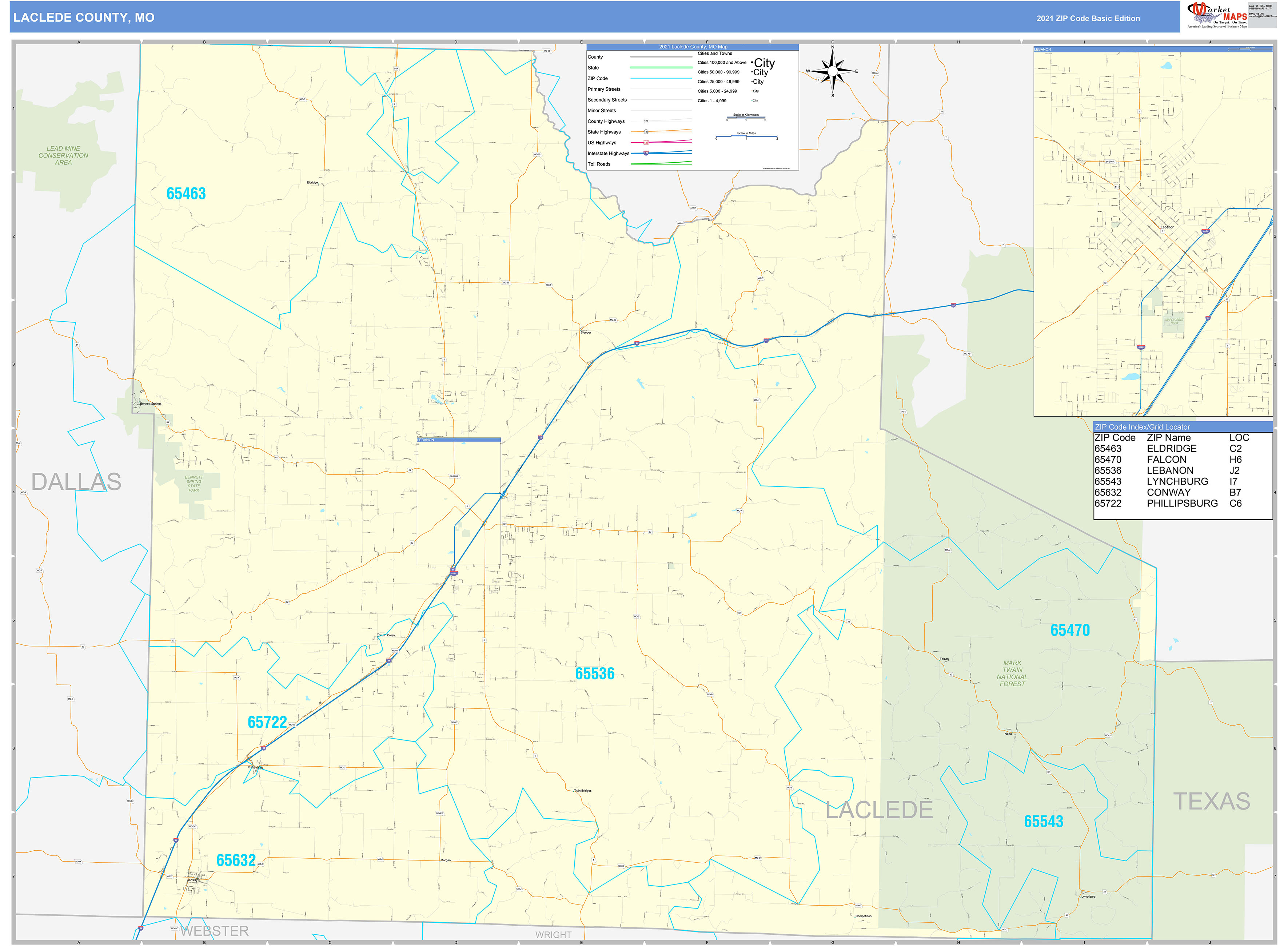
Task: Click the Scale in Miles bar
Action: (746, 136)
